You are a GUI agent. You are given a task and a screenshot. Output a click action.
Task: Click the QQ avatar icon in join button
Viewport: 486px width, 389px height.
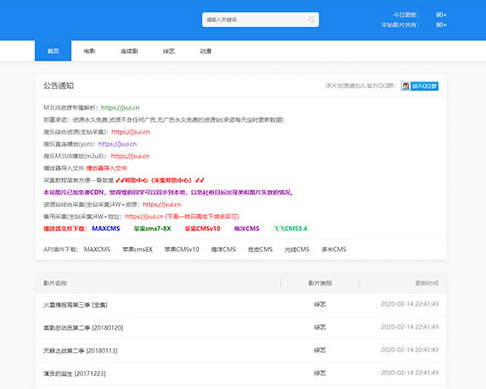pyautogui.click(x=406, y=86)
